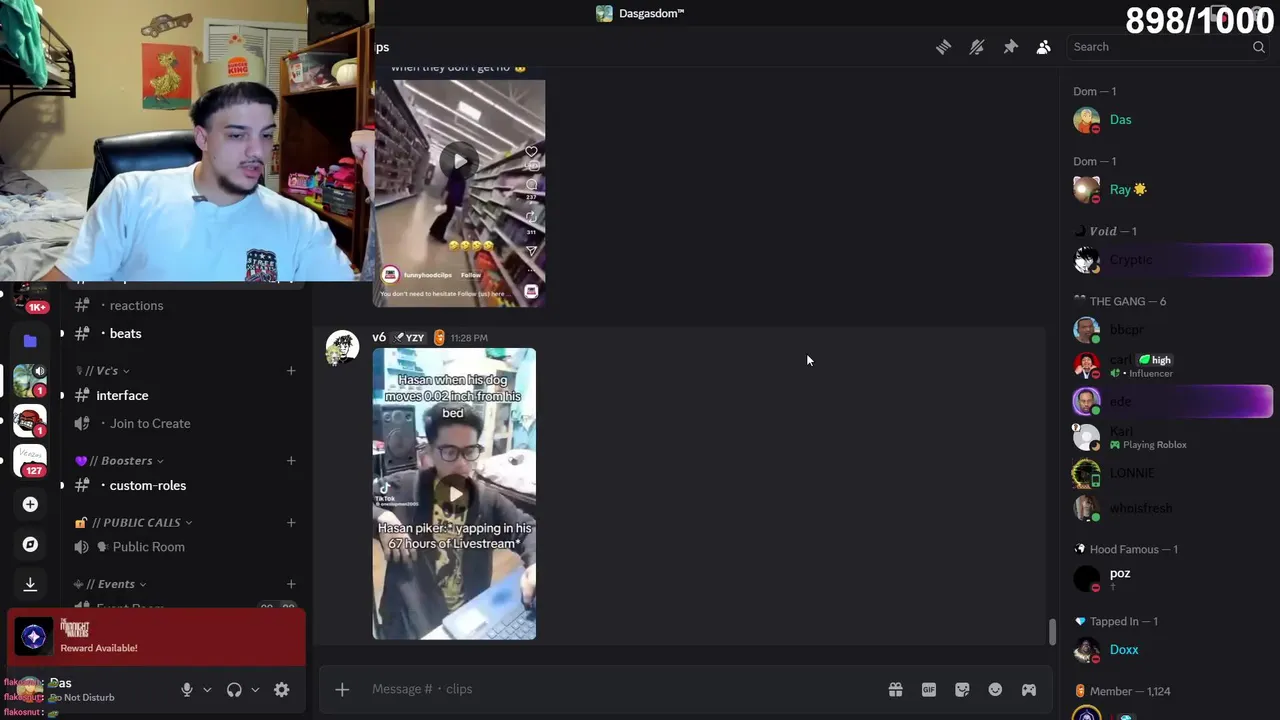The width and height of the screenshot is (1280, 720).
Task: Play the Hasan piker TikTok video
Action: coord(454,493)
